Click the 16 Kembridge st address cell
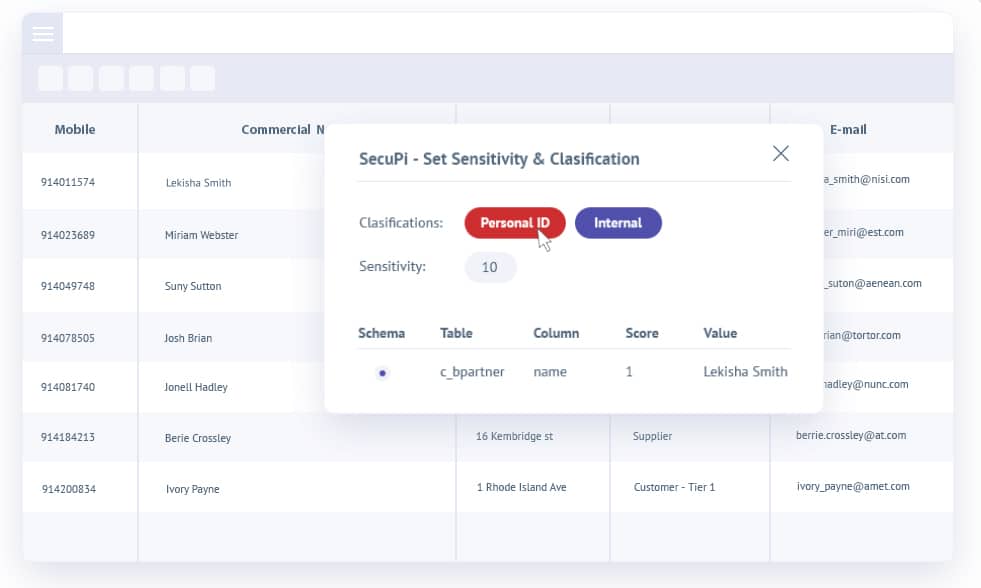This screenshot has width=981, height=588. (514, 436)
